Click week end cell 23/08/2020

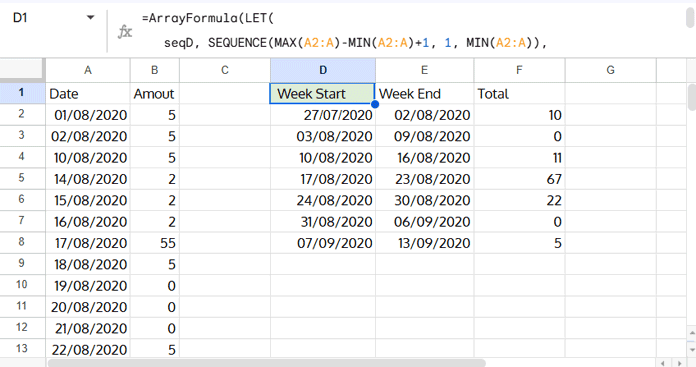(x=424, y=179)
